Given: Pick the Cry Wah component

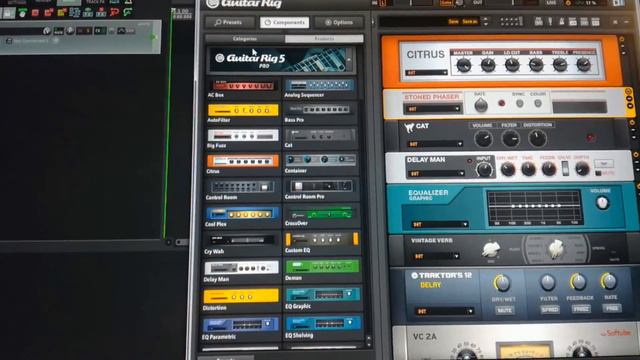Looking at the screenshot, I should pos(242,244).
